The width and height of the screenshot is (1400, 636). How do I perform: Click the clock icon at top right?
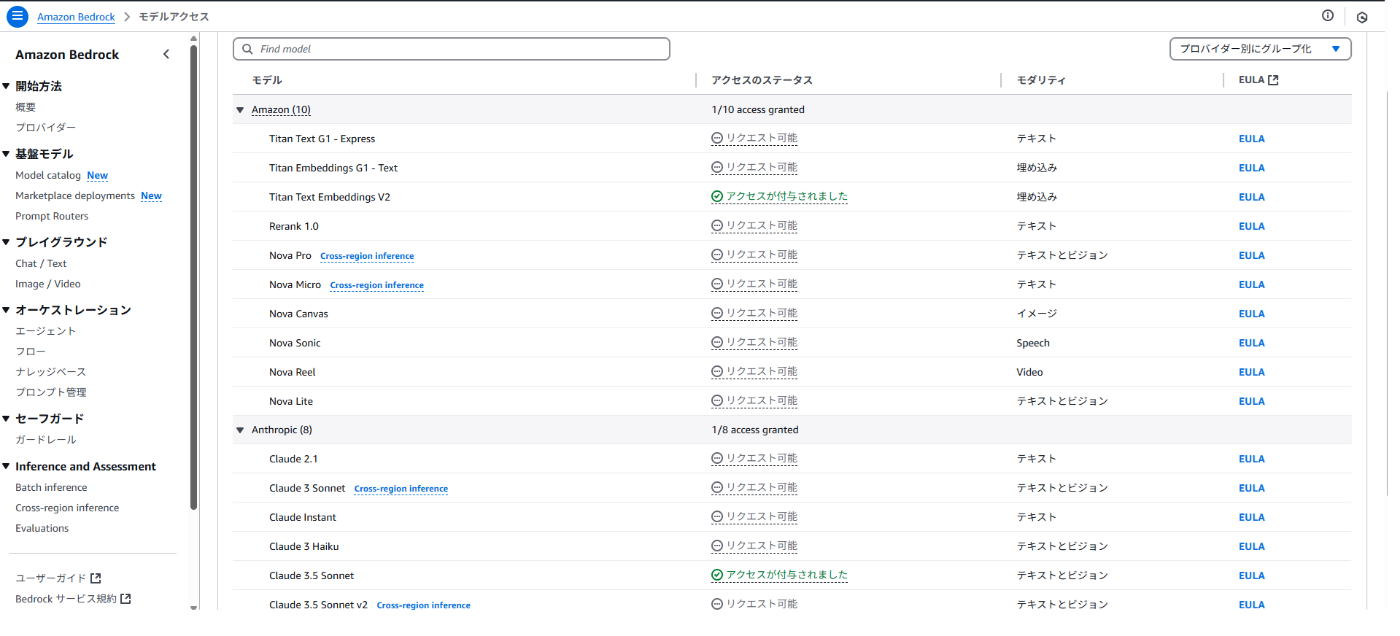tap(1362, 17)
